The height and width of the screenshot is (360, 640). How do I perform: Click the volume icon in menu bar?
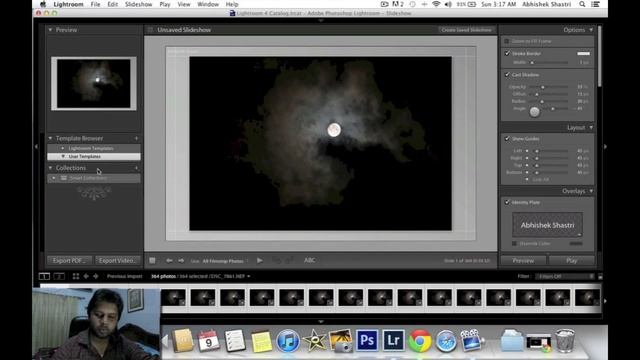pos(448,4)
